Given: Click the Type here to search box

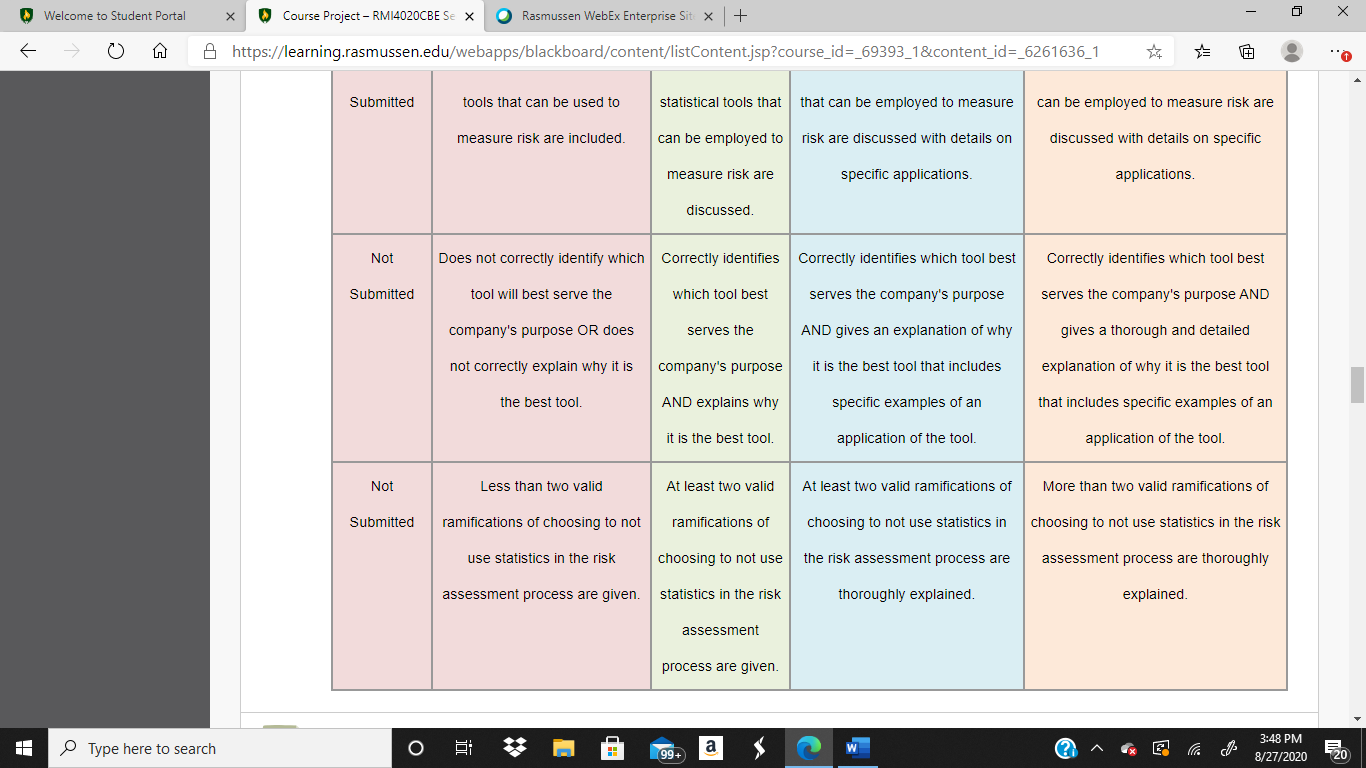Looking at the screenshot, I should point(220,748).
